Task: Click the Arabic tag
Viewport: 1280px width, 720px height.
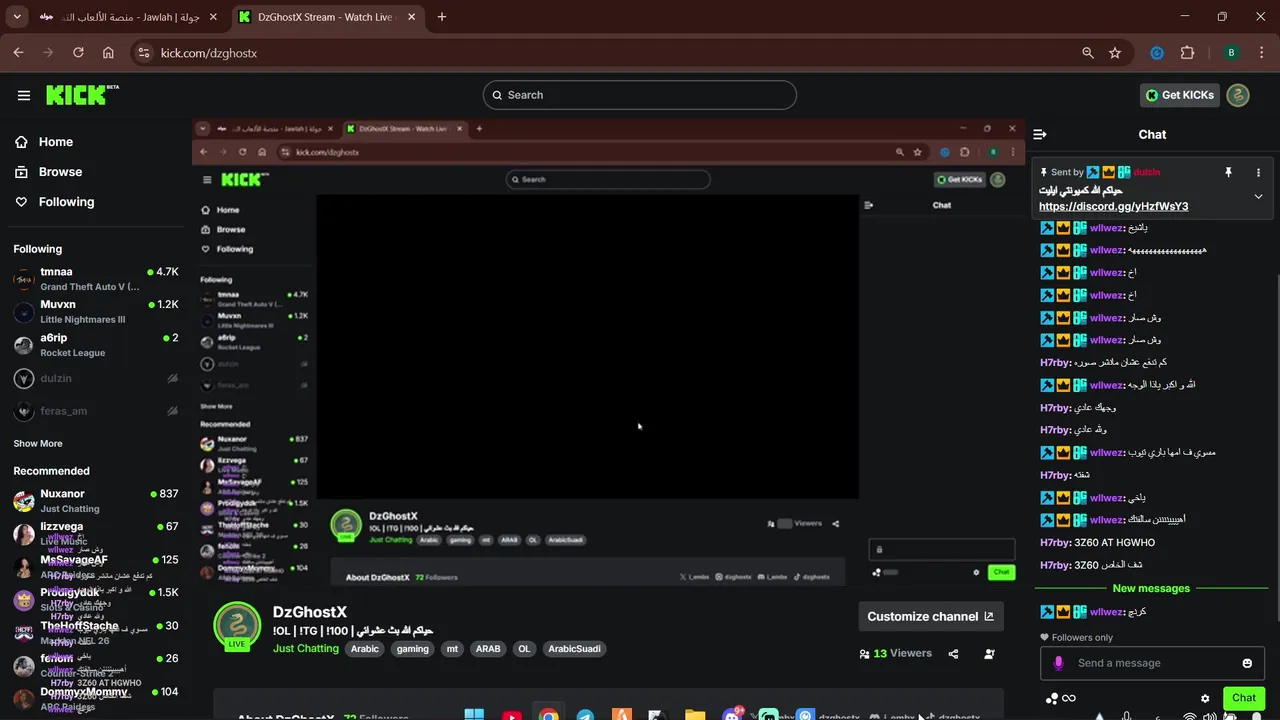Action: coord(365,649)
